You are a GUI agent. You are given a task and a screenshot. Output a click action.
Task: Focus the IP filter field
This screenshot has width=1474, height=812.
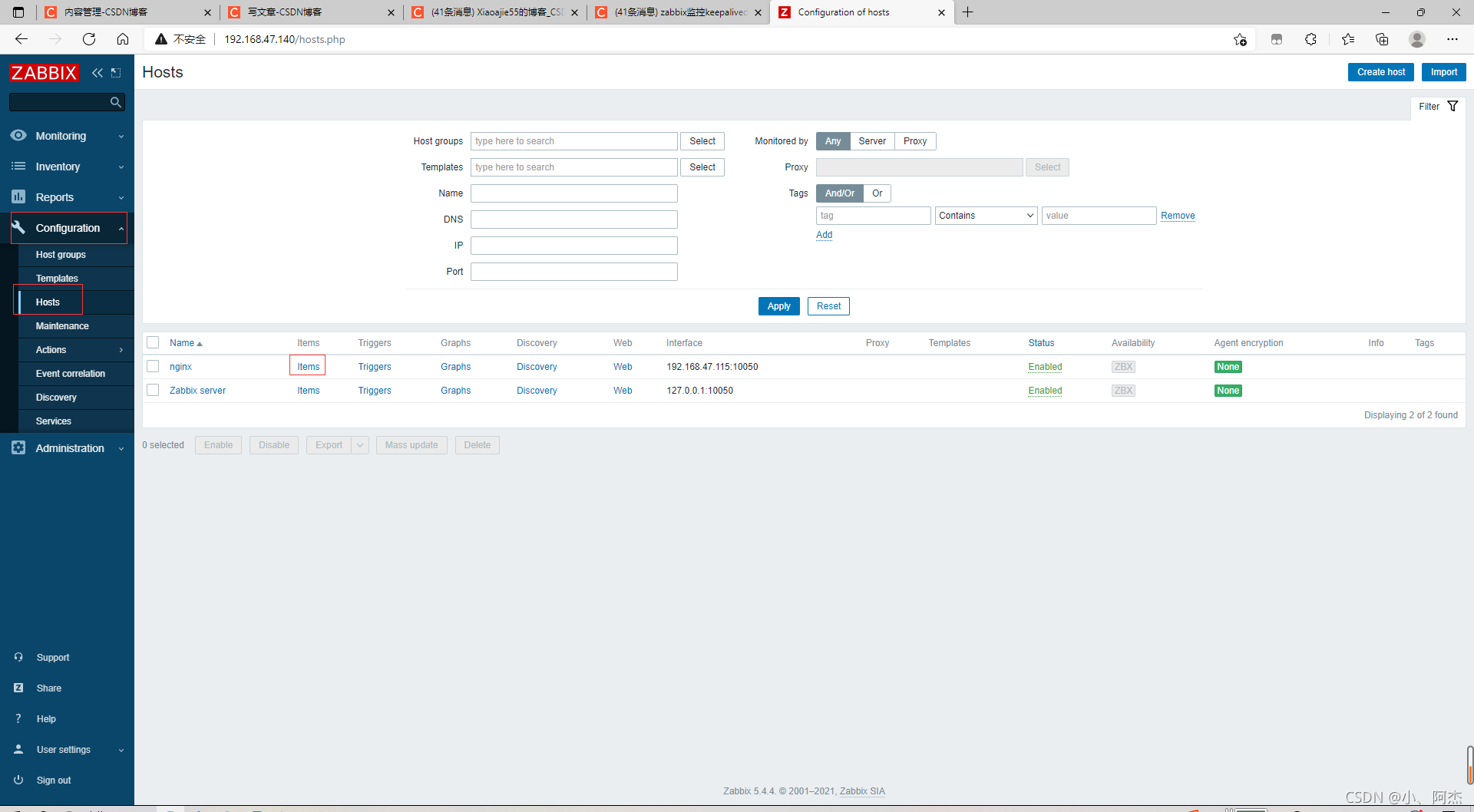tap(573, 246)
